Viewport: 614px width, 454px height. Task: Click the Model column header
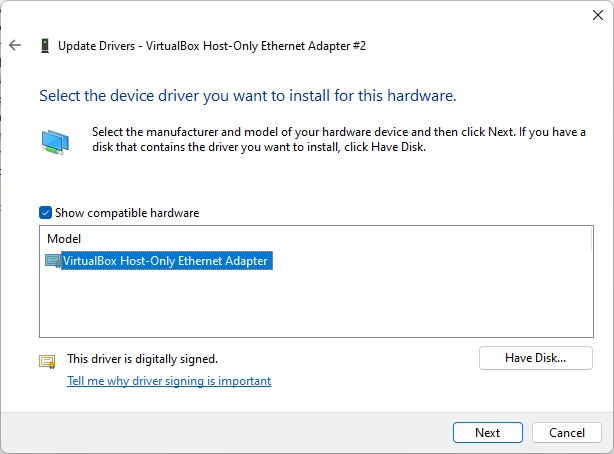(64, 239)
